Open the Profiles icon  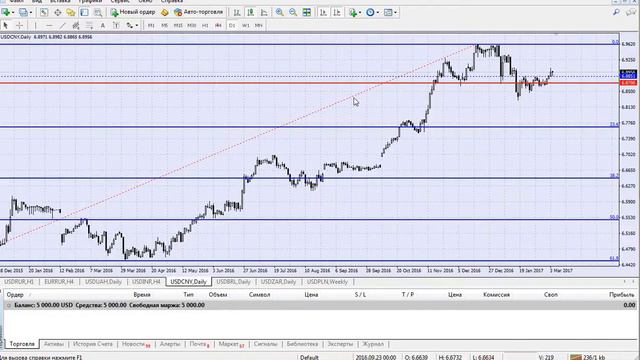[24, 12]
